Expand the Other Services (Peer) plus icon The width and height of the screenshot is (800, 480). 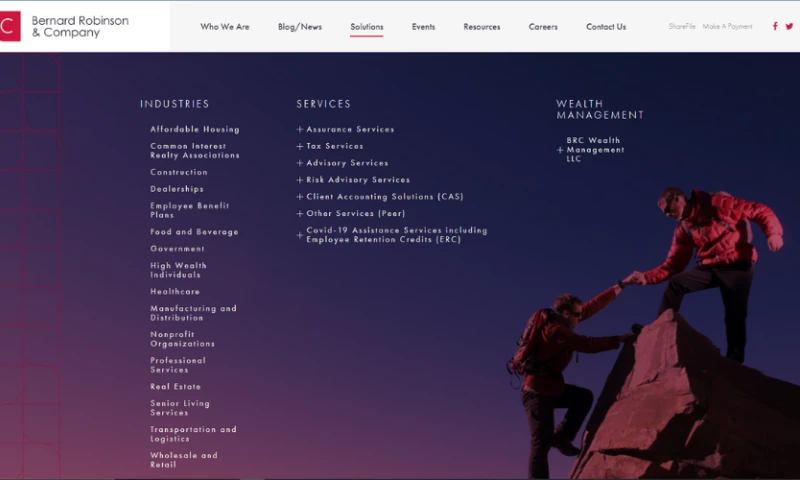(x=300, y=214)
